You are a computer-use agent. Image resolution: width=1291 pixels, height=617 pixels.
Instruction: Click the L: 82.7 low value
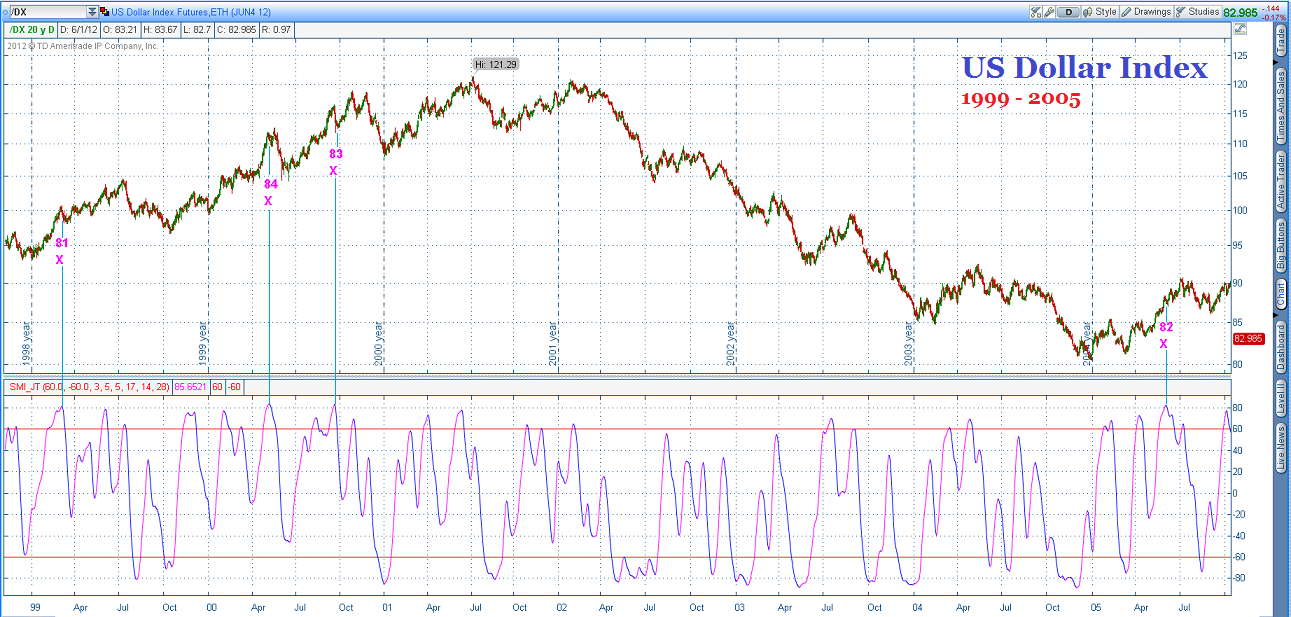tap(197, 30)
